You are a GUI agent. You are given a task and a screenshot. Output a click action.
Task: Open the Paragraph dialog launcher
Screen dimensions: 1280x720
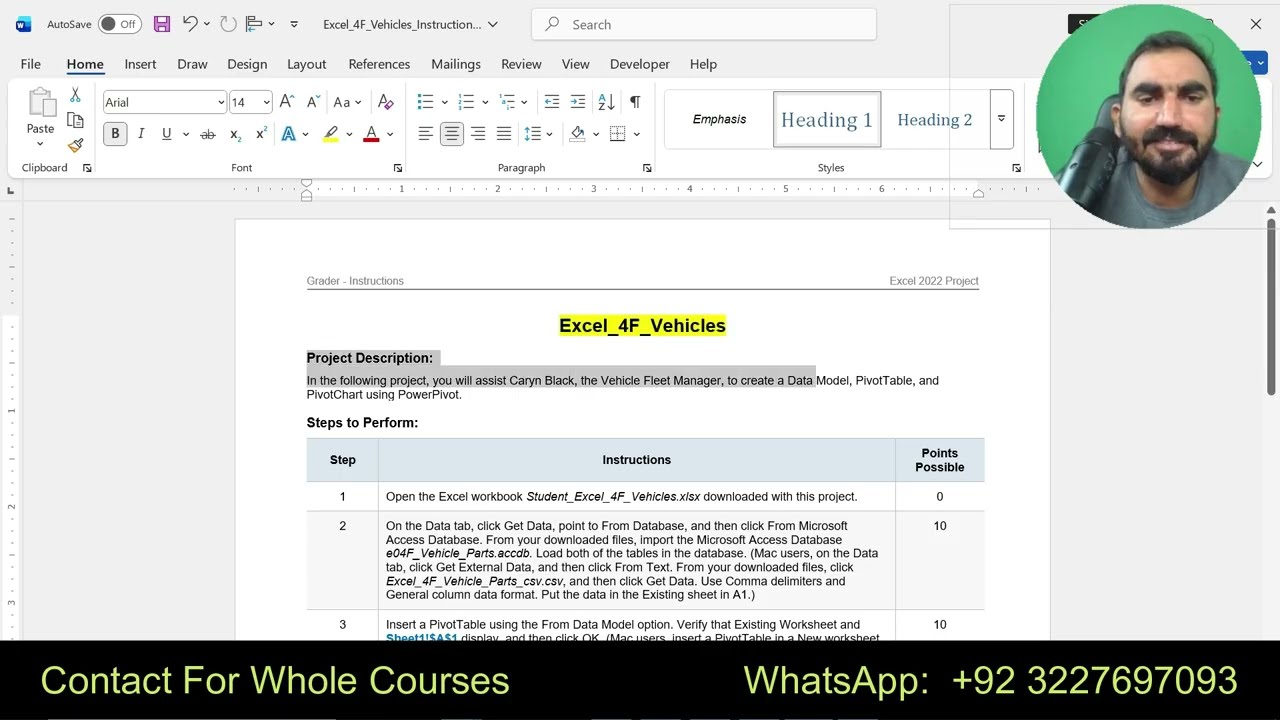click(x=647, y=168)
